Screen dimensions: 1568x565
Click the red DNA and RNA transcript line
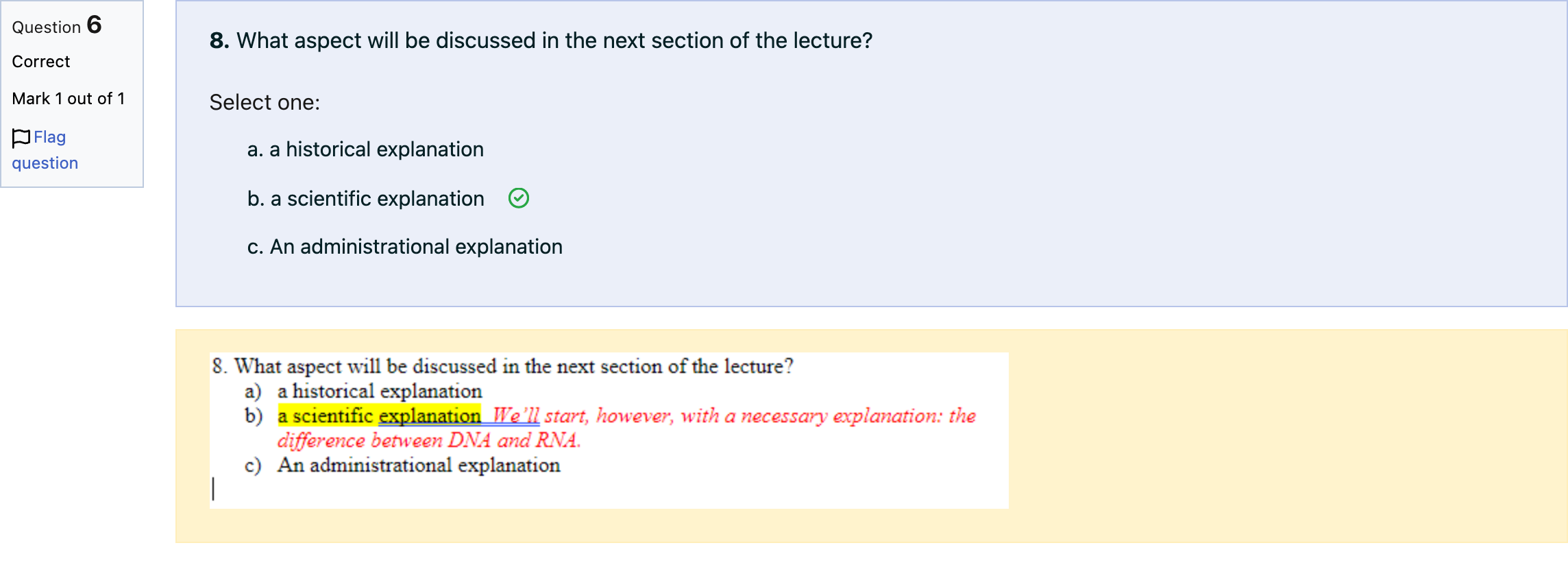429,440
